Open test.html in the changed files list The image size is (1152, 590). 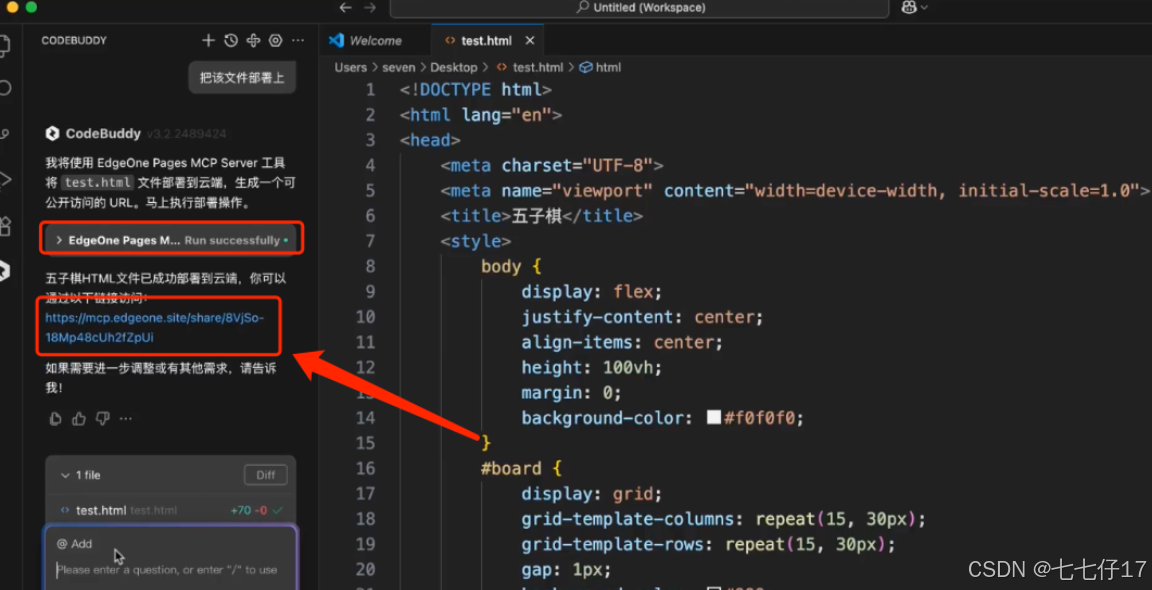(x=101, y=510)
